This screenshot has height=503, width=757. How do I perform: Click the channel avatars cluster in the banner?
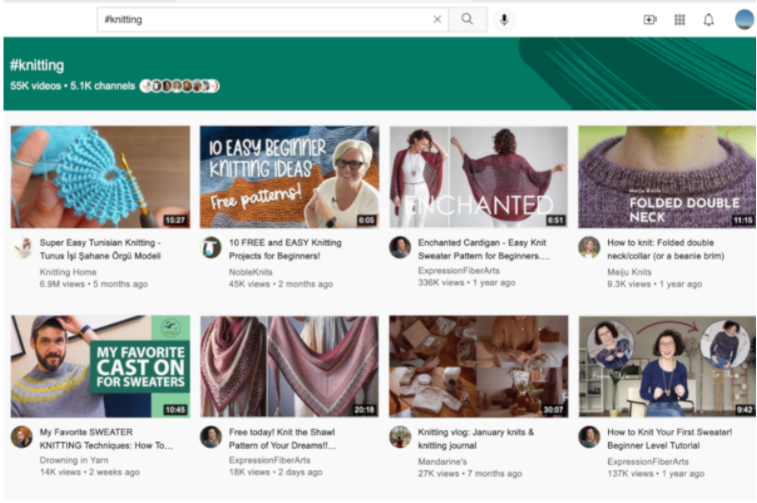(179, 86)
